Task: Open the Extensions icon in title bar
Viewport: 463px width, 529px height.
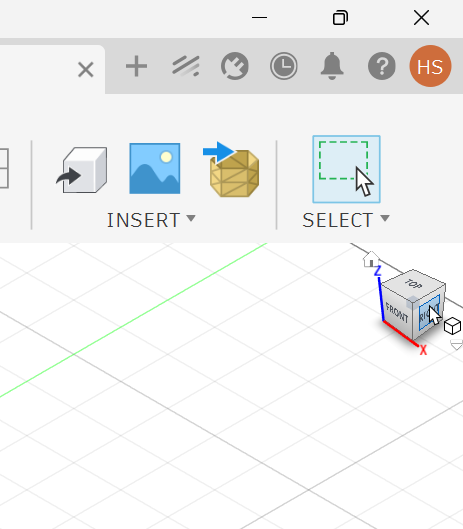Action: [x=186, y=66]
